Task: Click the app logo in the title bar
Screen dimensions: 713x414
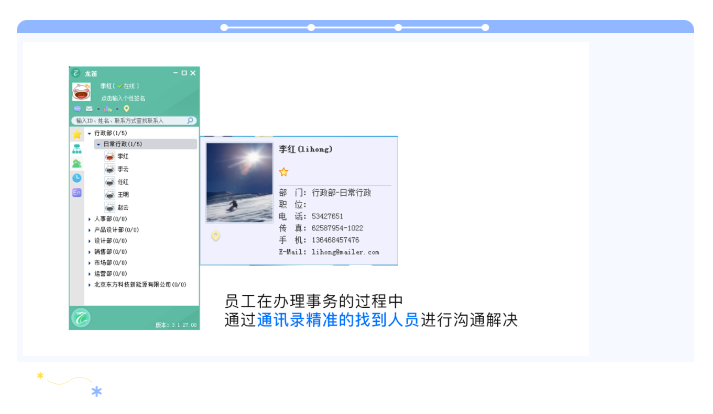Action: point(76,73)
